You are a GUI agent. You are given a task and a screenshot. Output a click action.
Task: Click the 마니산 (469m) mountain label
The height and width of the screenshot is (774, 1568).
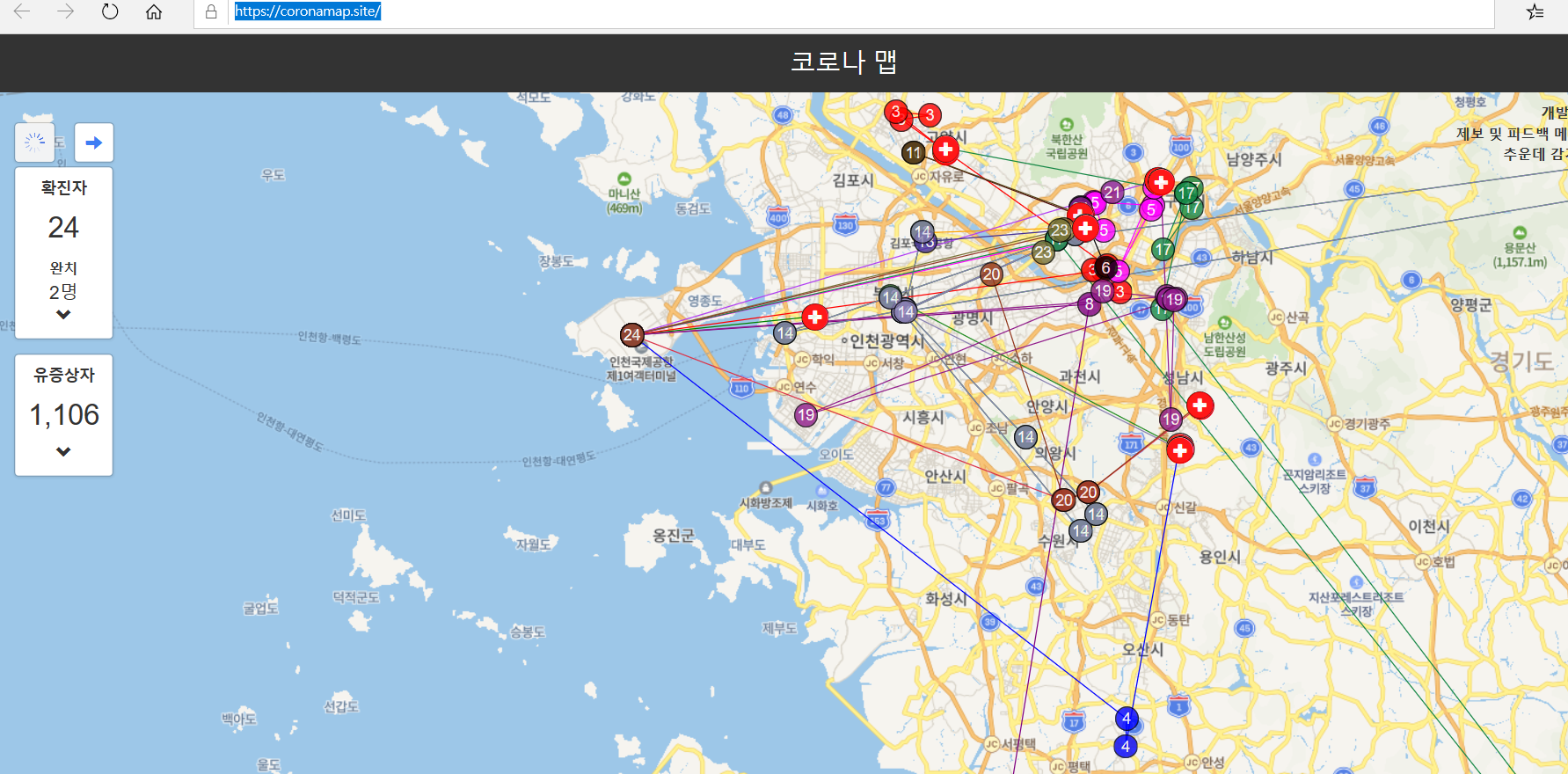coord(624,201)
